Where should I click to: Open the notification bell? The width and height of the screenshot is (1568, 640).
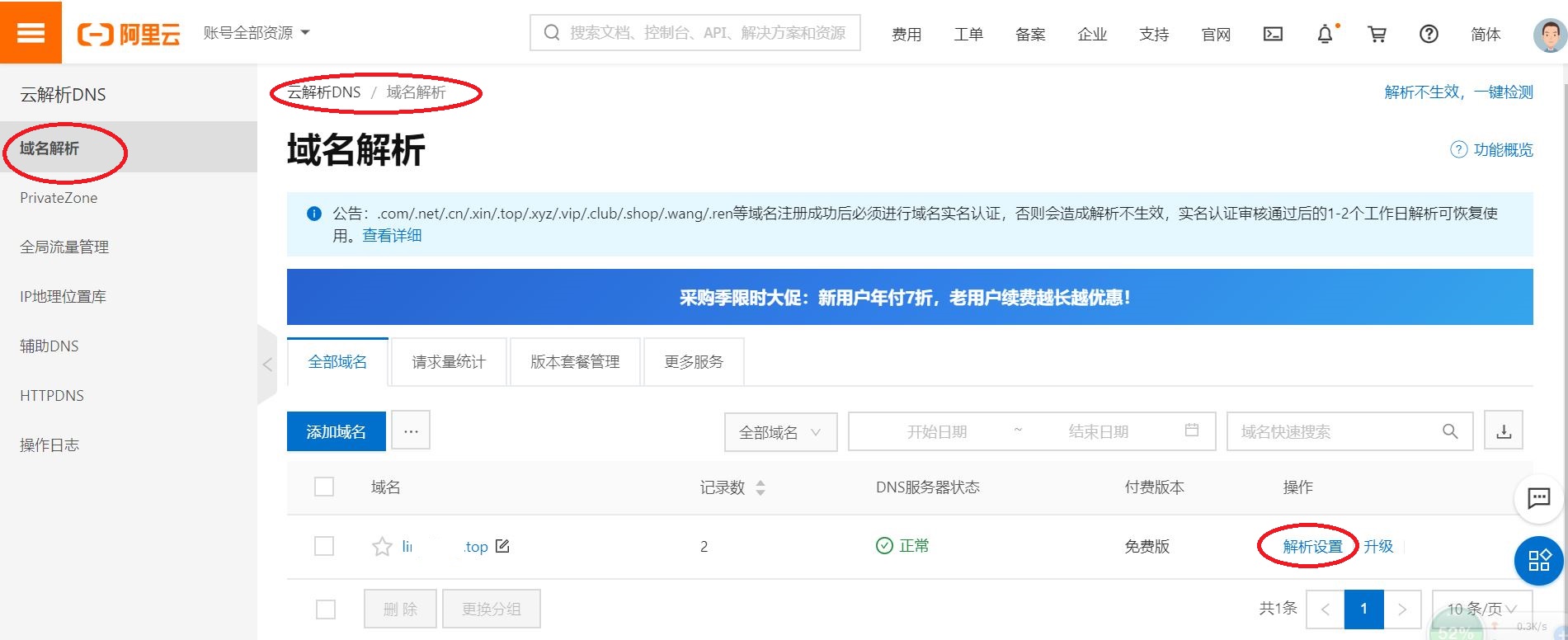point(1325,34)
